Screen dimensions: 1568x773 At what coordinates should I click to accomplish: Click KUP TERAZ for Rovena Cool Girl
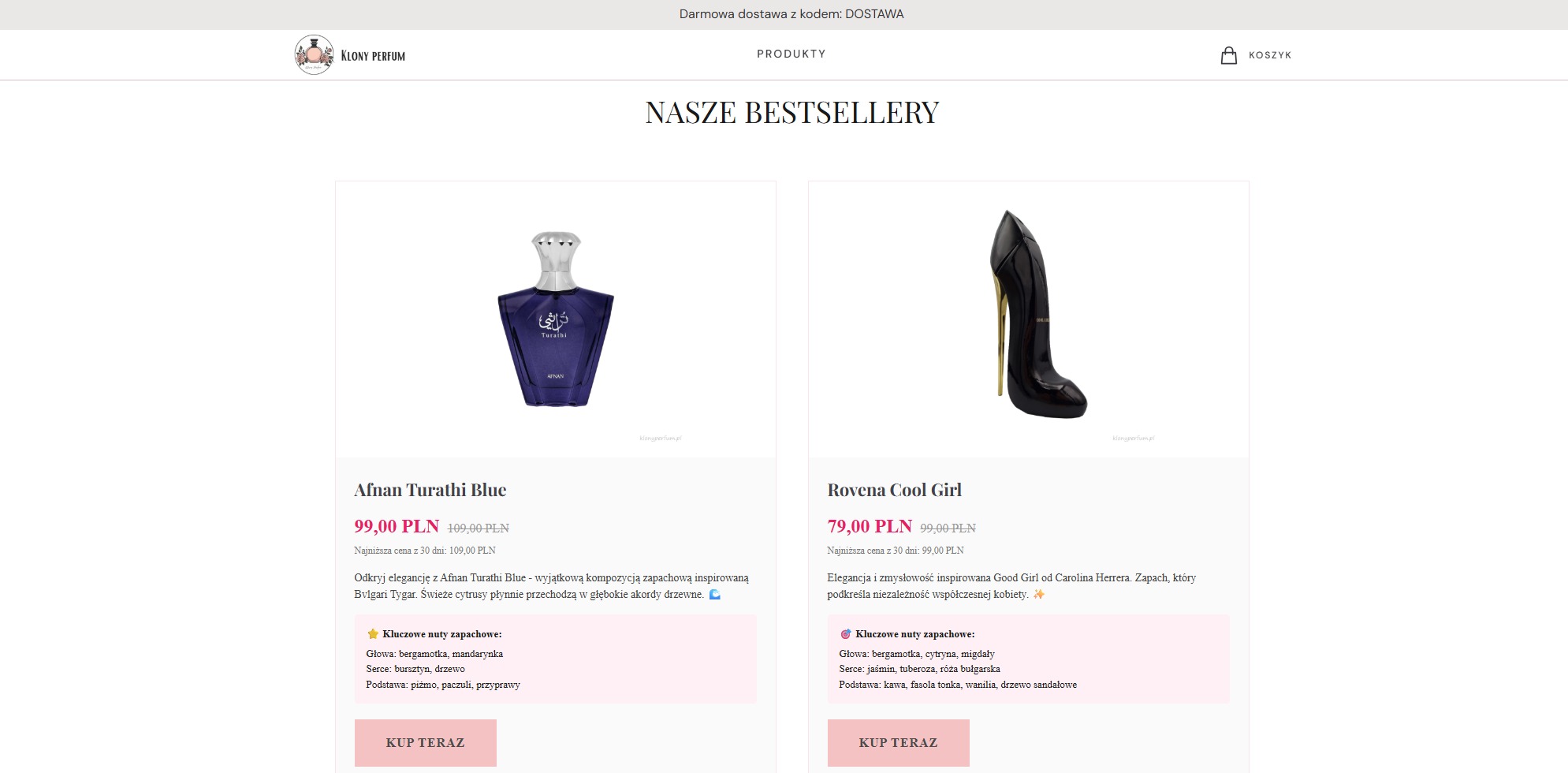[x=897, y=741]
